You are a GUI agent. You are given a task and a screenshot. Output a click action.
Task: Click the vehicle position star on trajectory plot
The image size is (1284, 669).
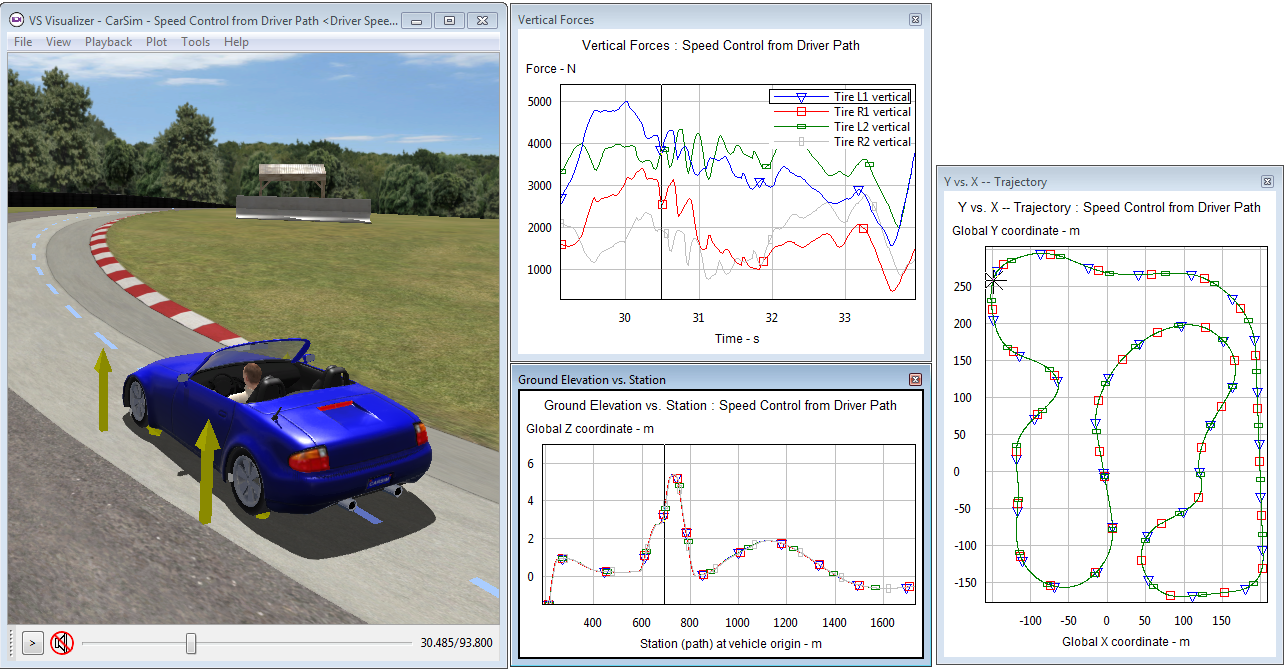[995, 281]
